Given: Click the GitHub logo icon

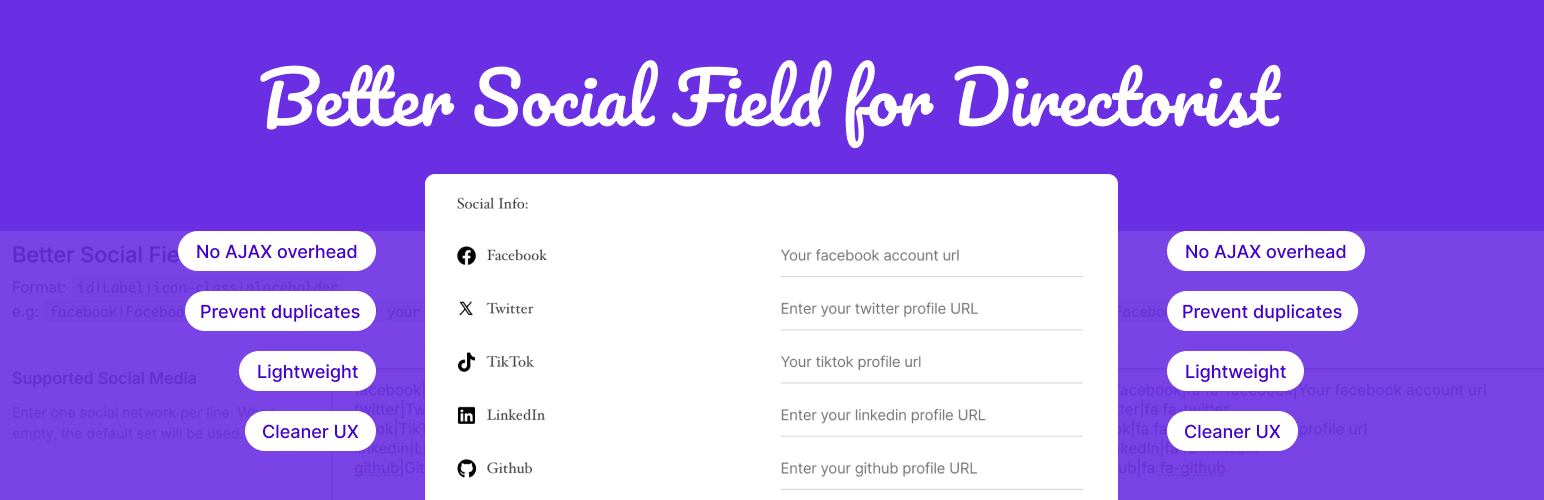Looking at the screenshot, I should [x=466, y=468].
